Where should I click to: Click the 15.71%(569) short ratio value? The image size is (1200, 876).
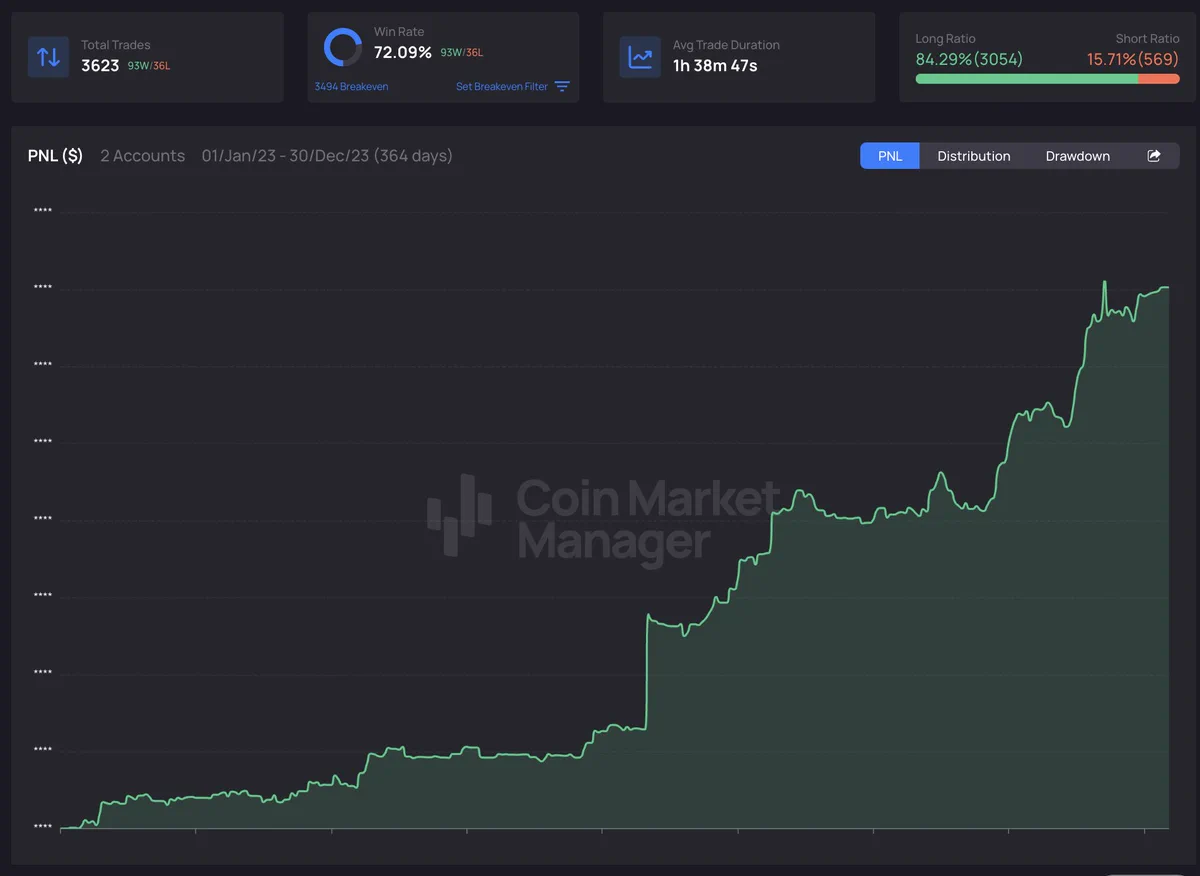[x=1133, y=59]
